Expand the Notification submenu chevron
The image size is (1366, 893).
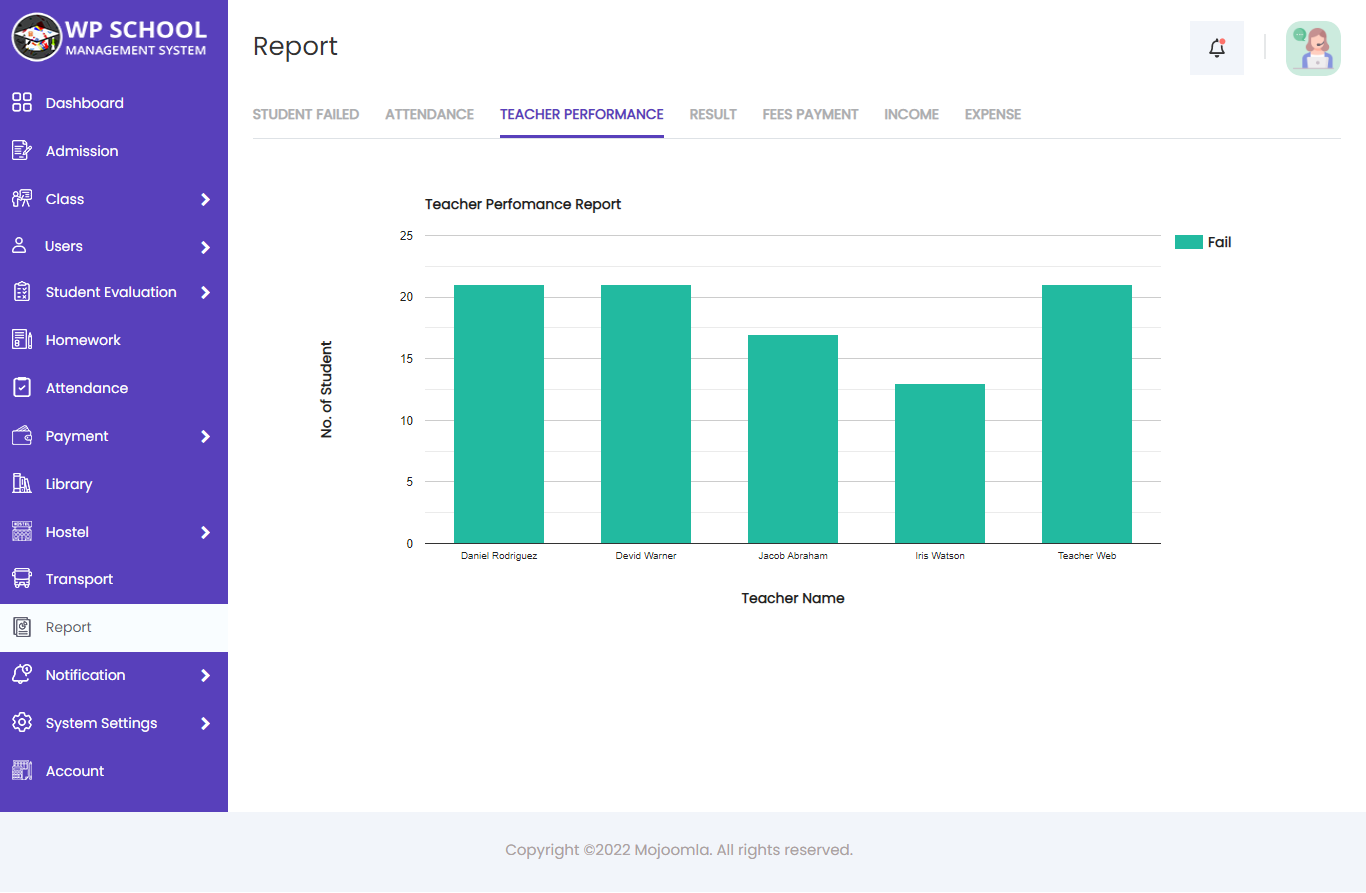(205, 676)
